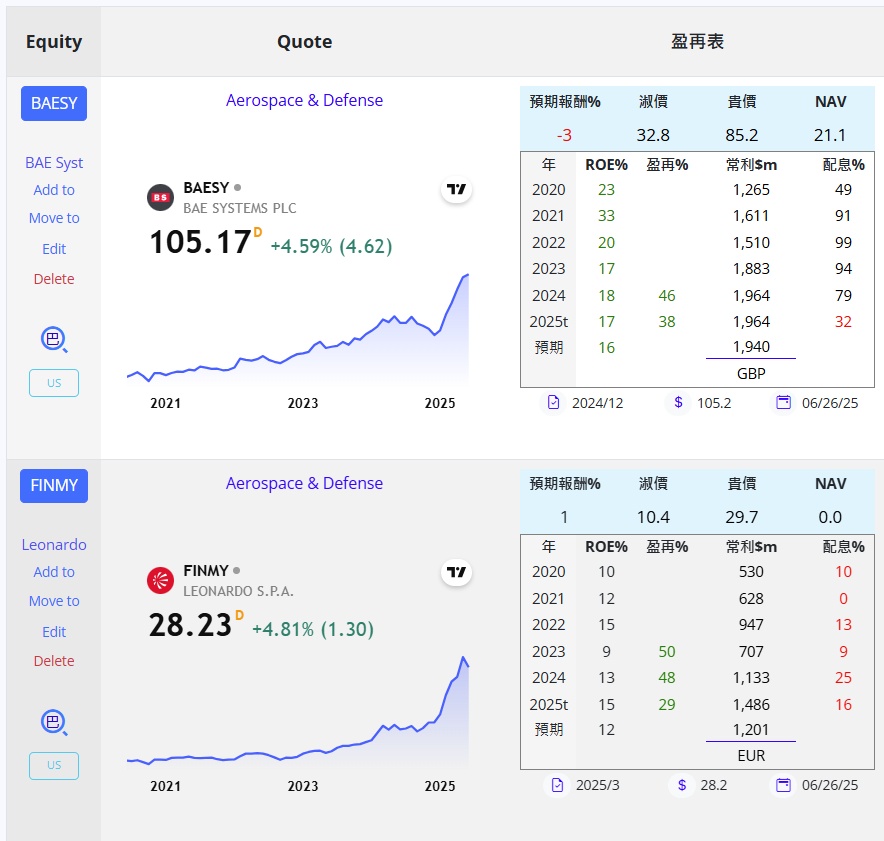
Task: Open the BAE Syst company link
Action: 54,162
